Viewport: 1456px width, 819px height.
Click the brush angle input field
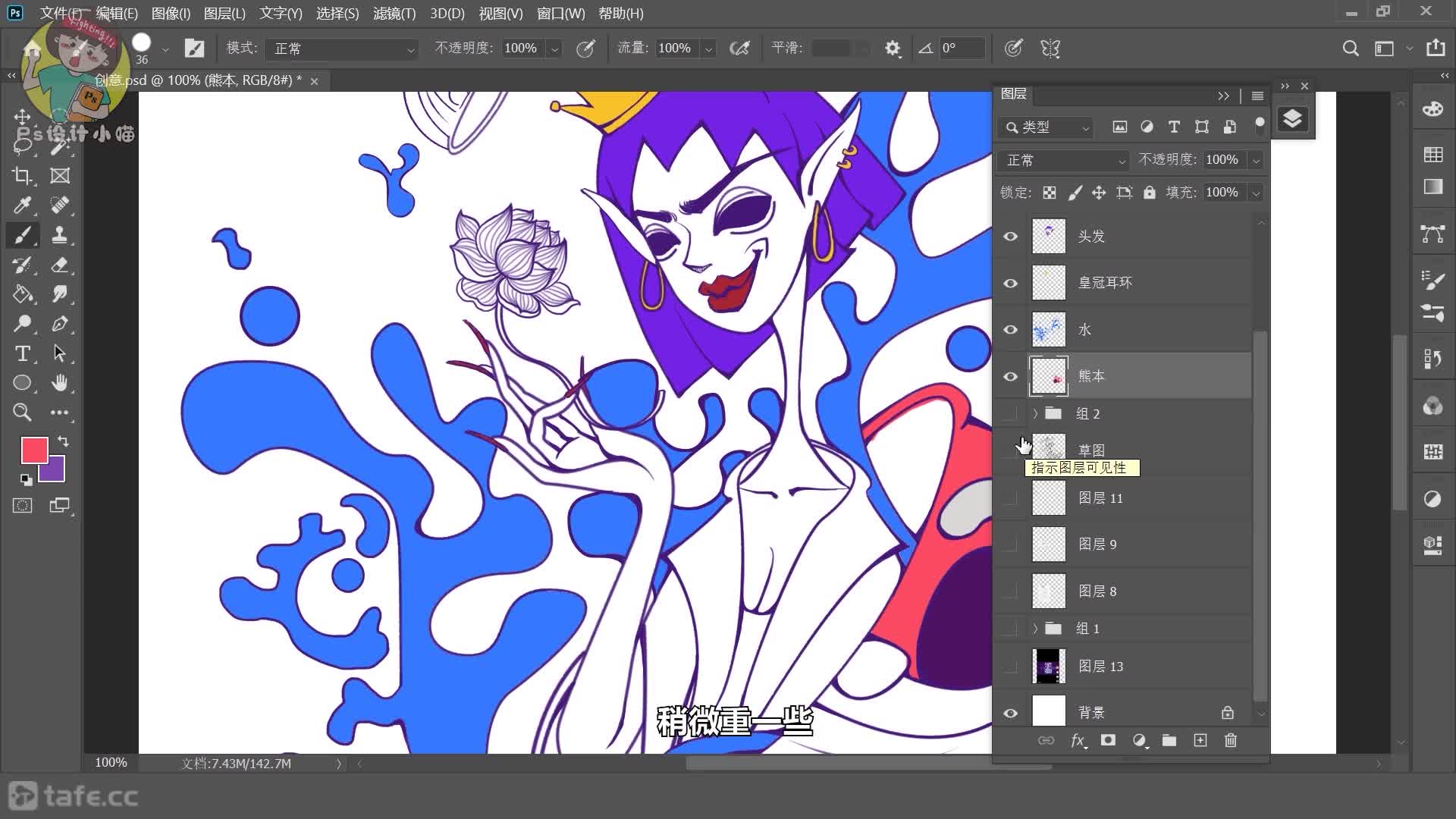click(962, 49)
